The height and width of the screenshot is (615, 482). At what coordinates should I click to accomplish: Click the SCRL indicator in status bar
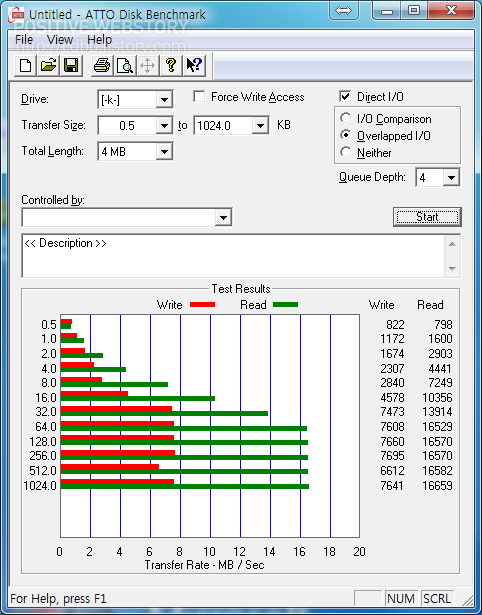click(x=437, y=599)
